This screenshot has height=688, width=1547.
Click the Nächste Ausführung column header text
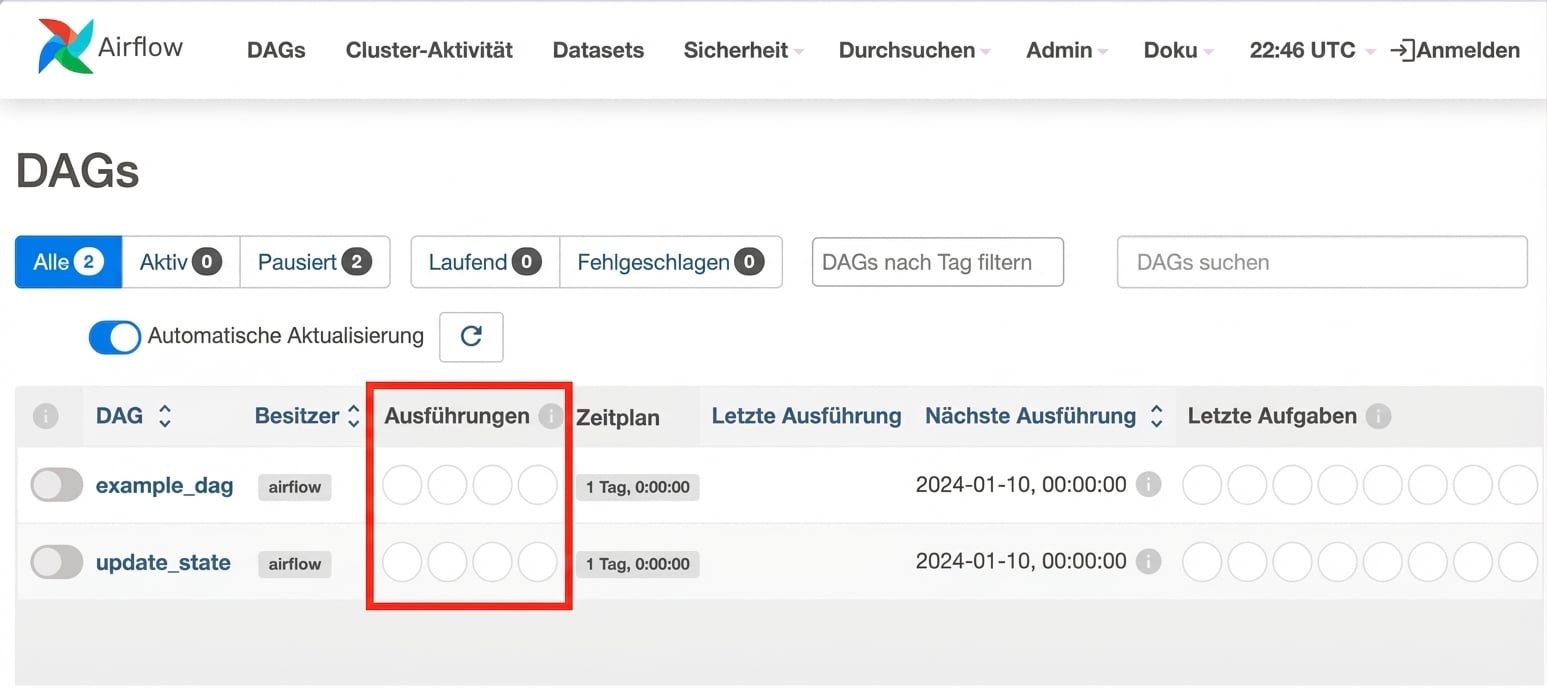[1030, 416]
